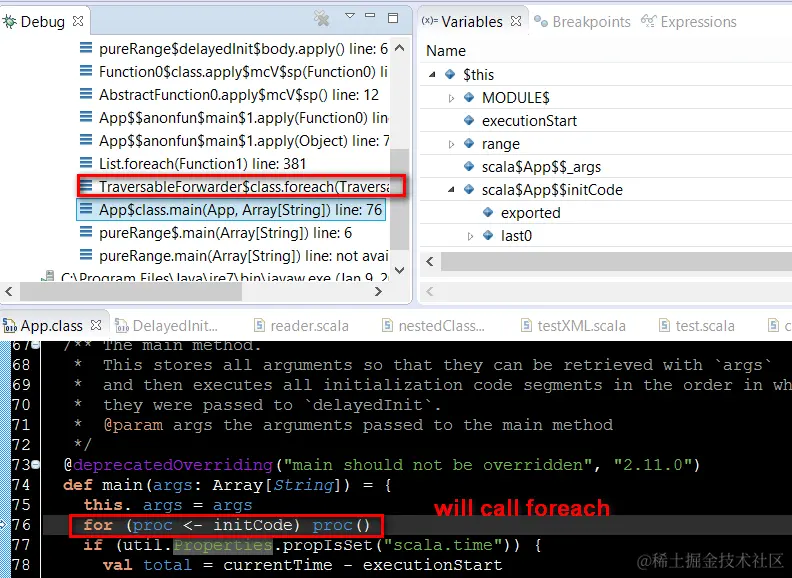Click Debug view vertical scrollbar down arrow
The image size is (792, 578).
click(x=400, y=270)
